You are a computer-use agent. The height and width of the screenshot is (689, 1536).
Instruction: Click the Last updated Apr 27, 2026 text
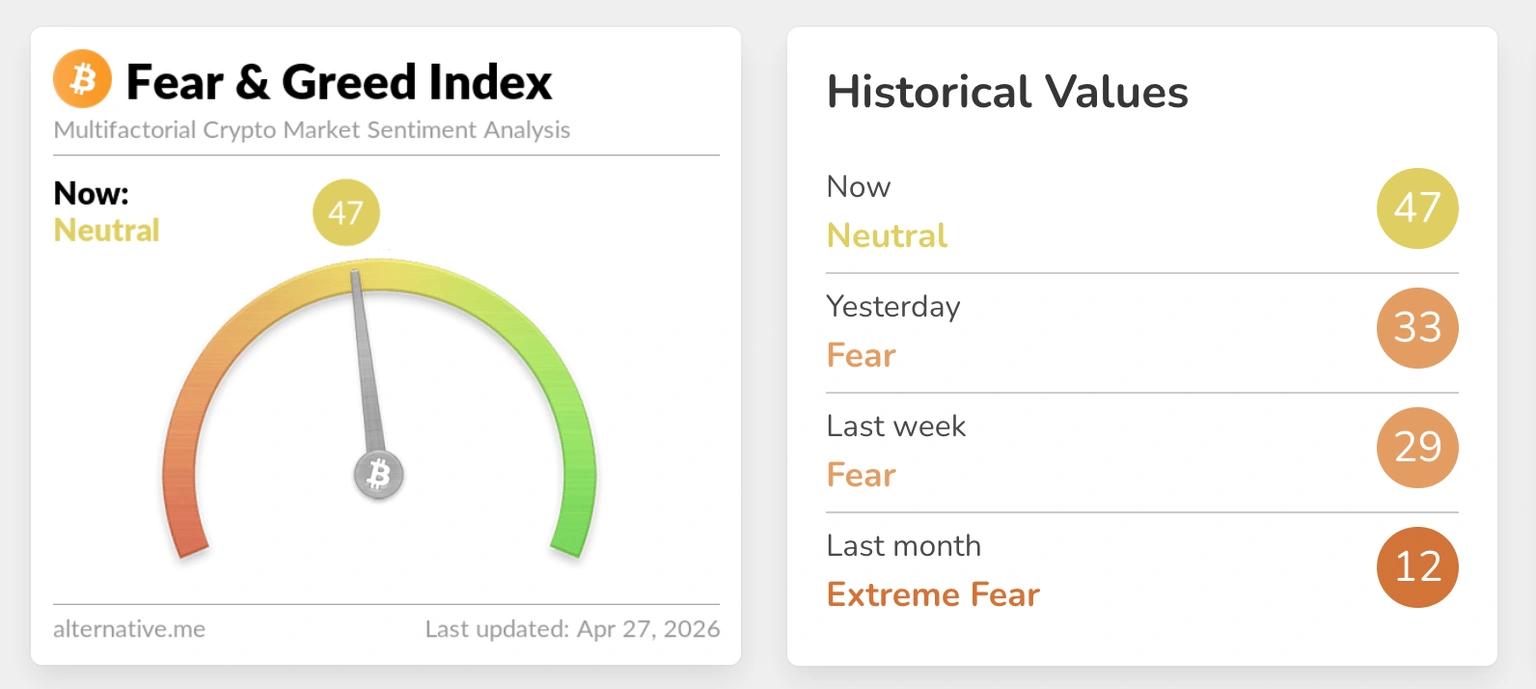(x=572, y=629)
